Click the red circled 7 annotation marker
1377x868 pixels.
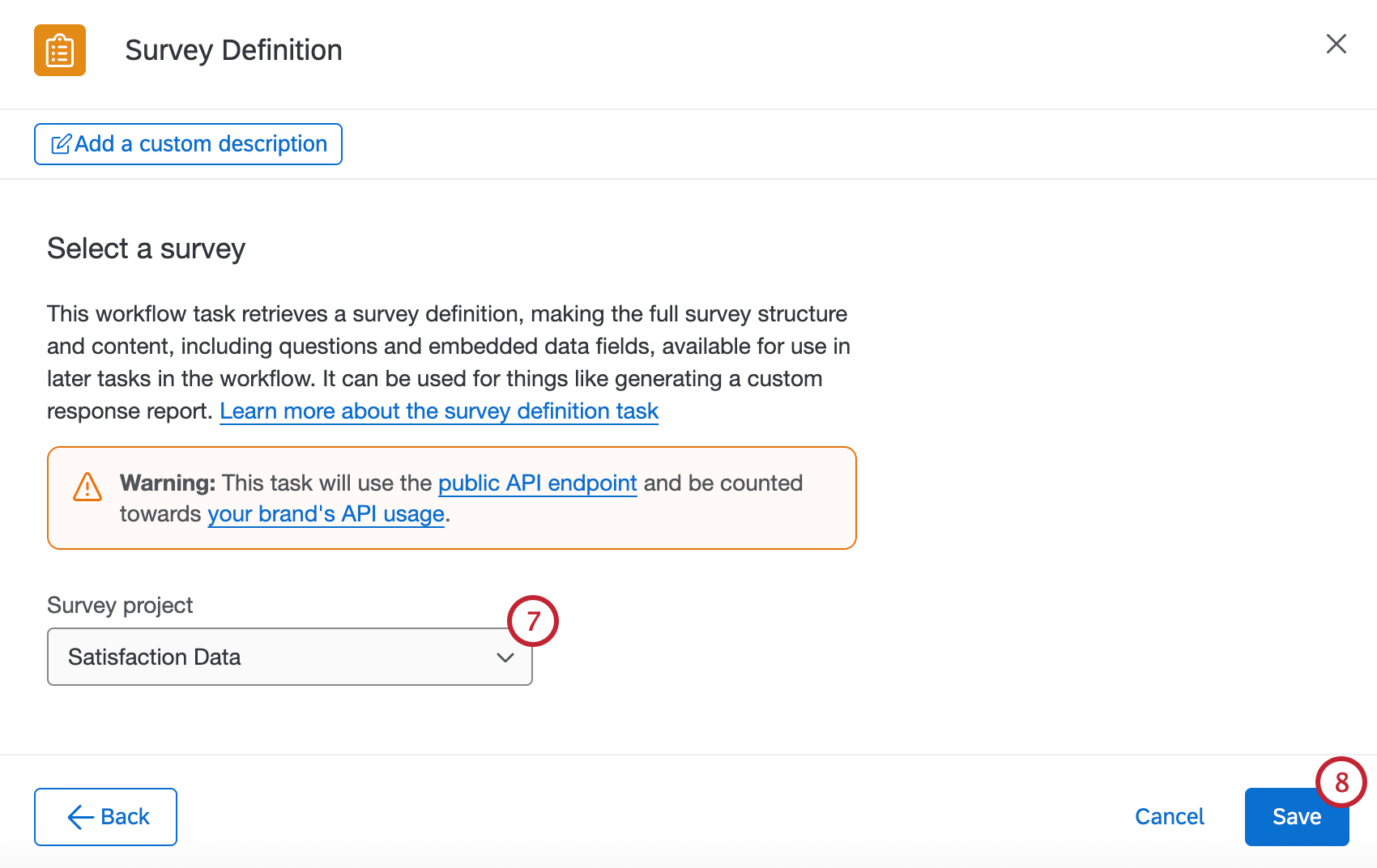pyautogui.click(x=533, y=621)
